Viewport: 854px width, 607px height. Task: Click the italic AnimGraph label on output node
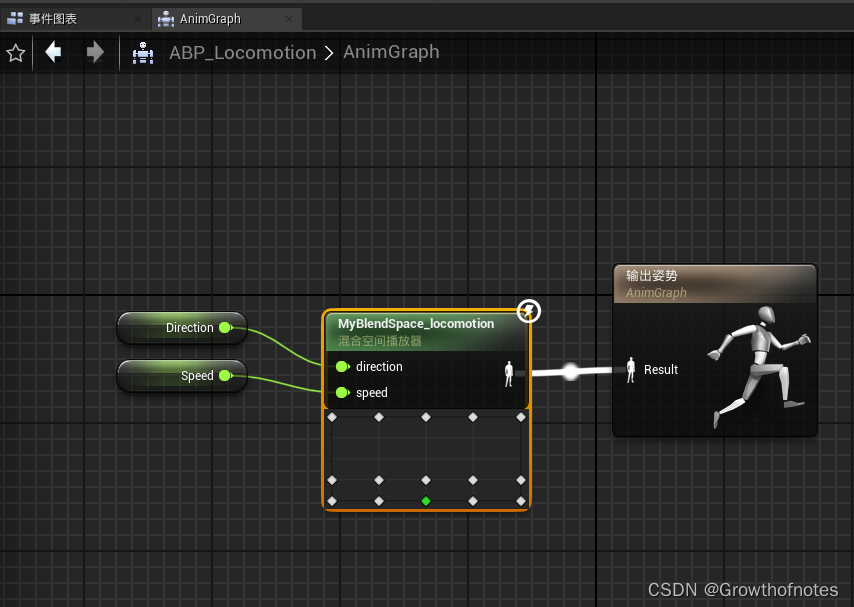pyautogui.click(x=656, y=293)
